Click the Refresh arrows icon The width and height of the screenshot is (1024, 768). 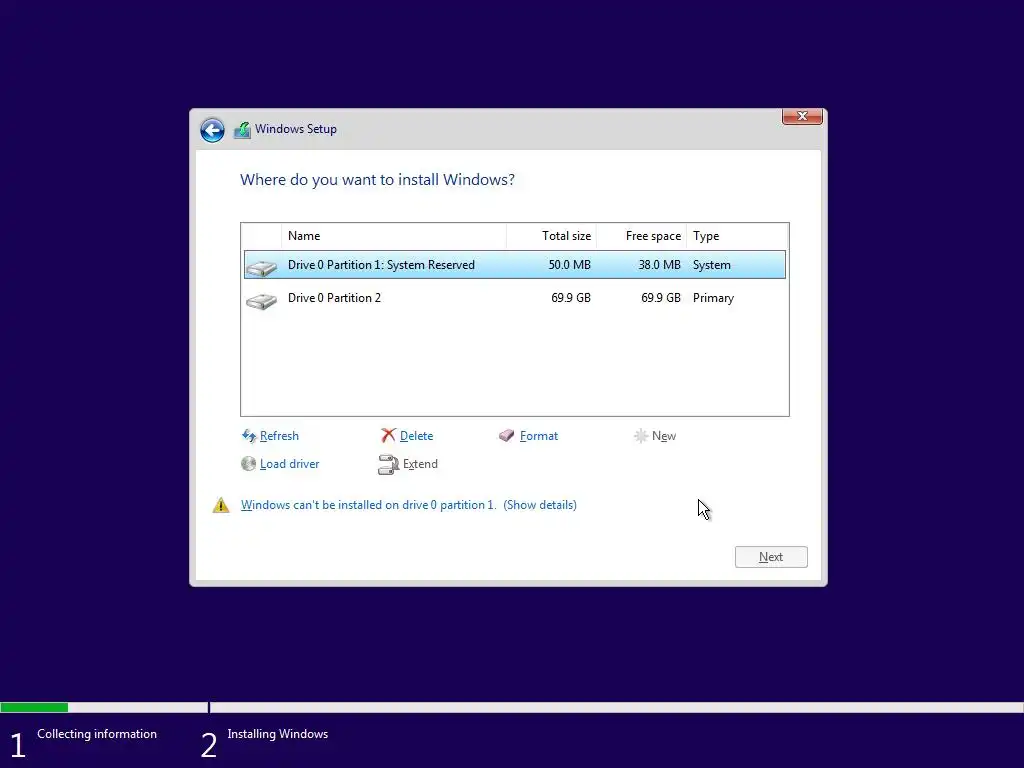coord(249,436)
